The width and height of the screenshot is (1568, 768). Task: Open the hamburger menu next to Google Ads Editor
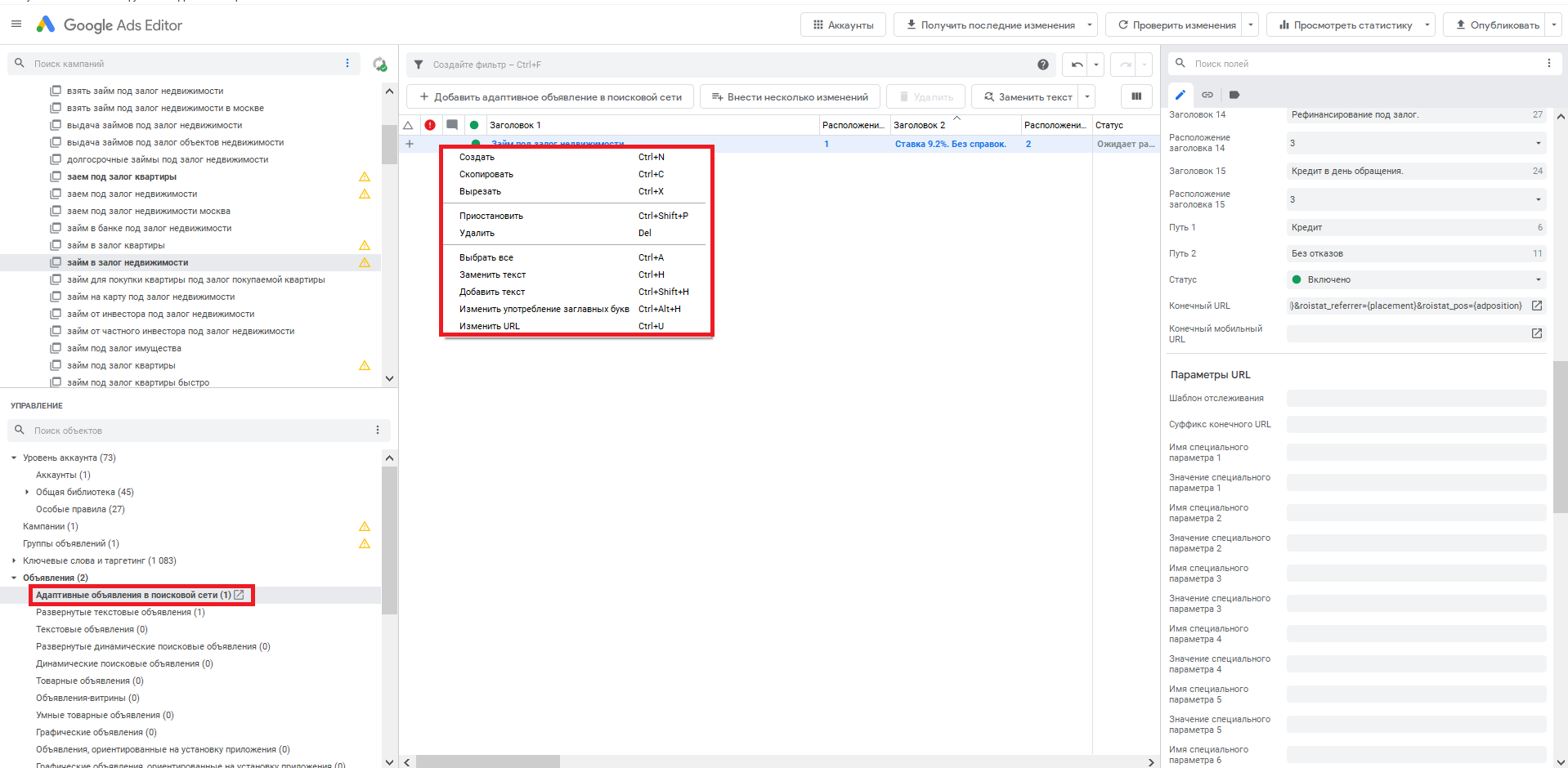pos(16,25)
